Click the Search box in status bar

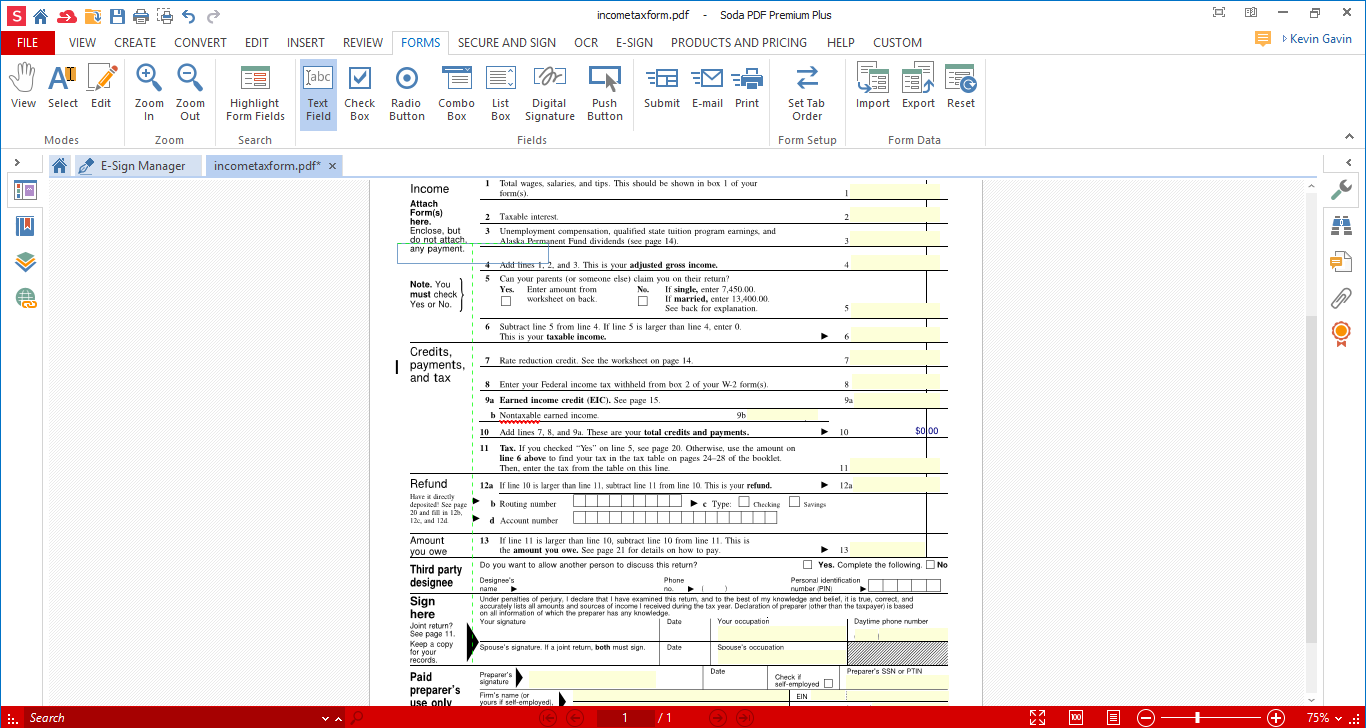pos(170,718)
